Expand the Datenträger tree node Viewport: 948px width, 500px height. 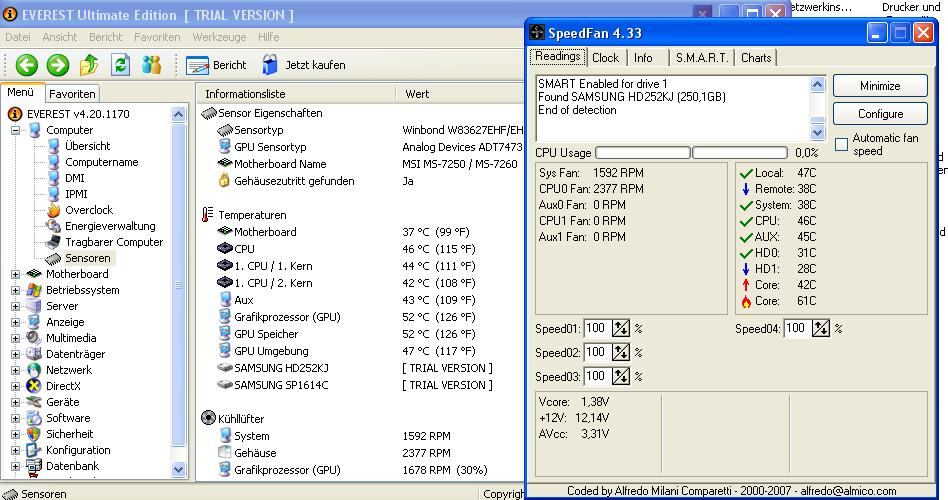click(x=15, y=354)
